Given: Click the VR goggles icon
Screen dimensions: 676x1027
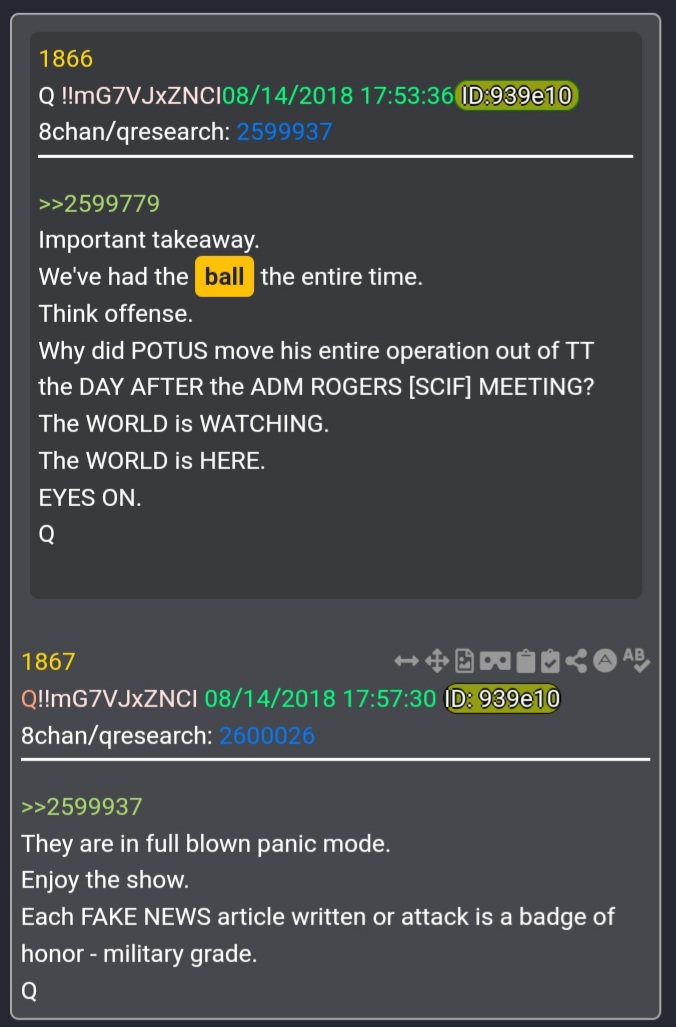Looking at the screenshot, I should tap(495, 661).
